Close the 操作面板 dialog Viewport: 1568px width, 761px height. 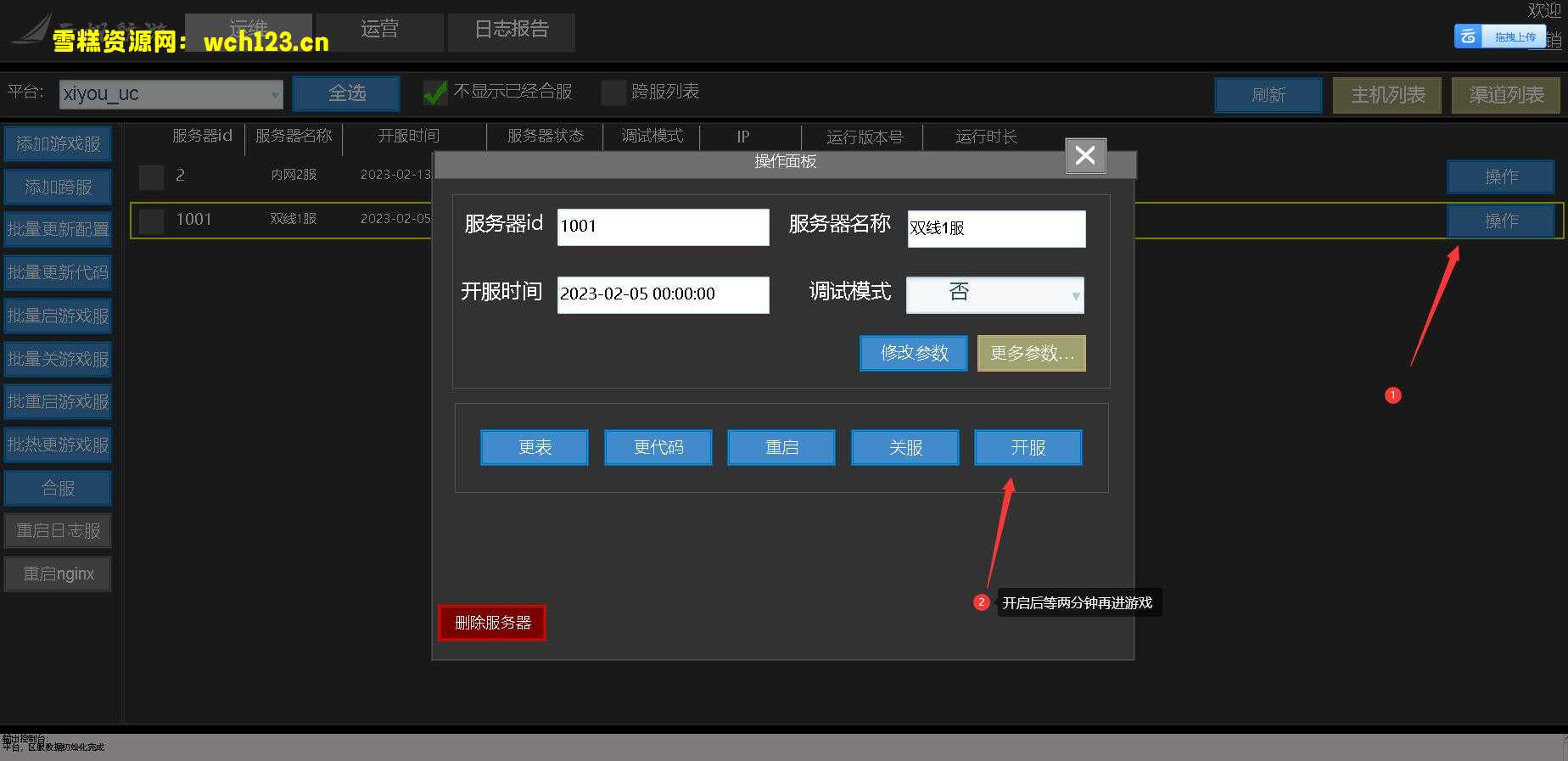pos(1085,156)
